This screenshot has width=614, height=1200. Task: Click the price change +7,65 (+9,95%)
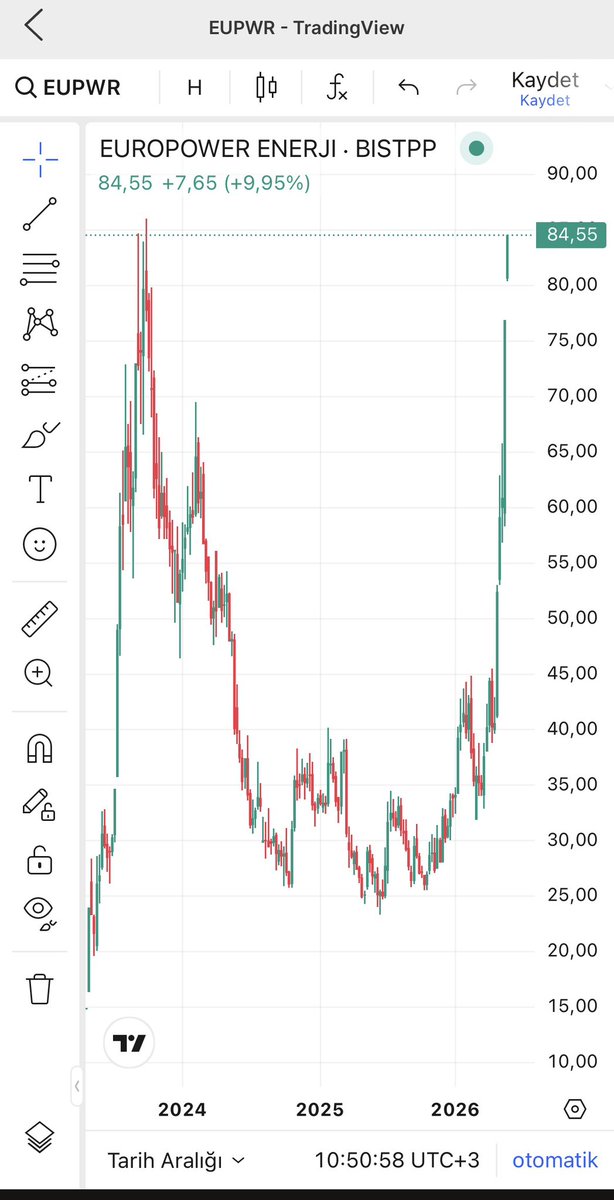pos(236,183)
